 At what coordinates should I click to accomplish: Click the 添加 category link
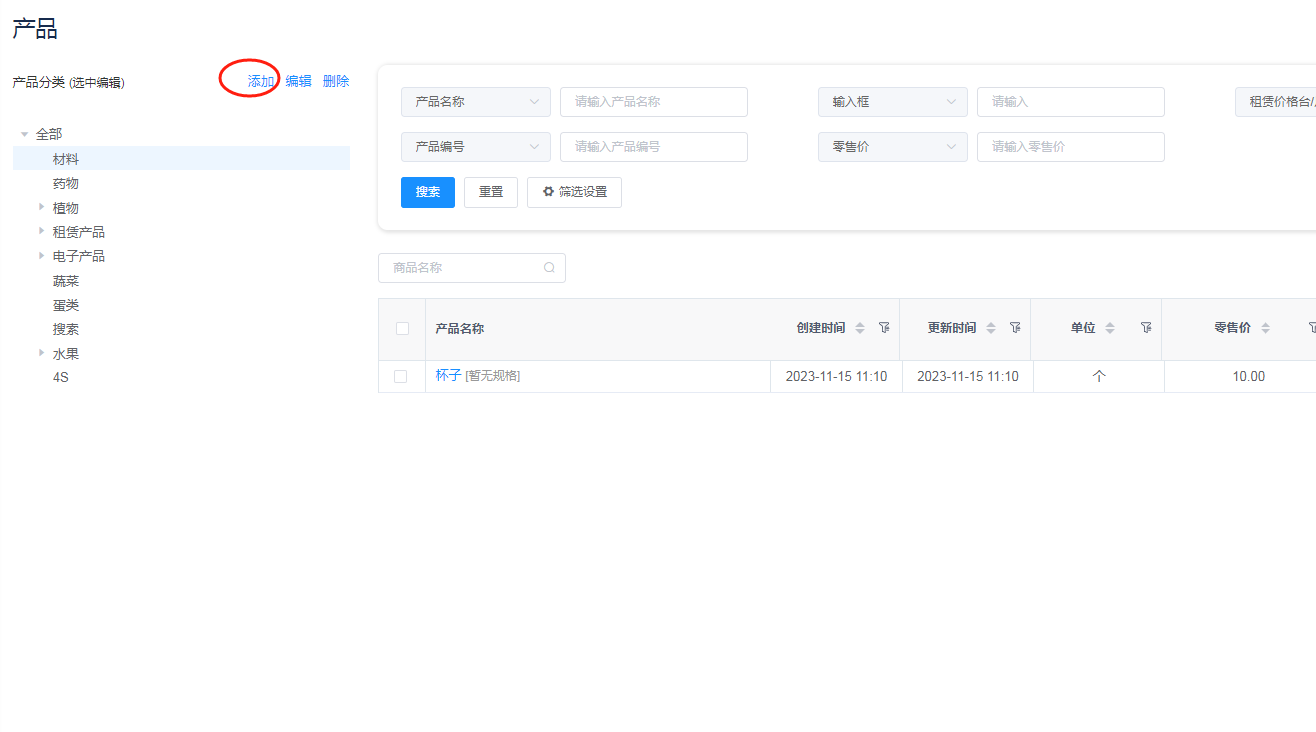[260, 81]
